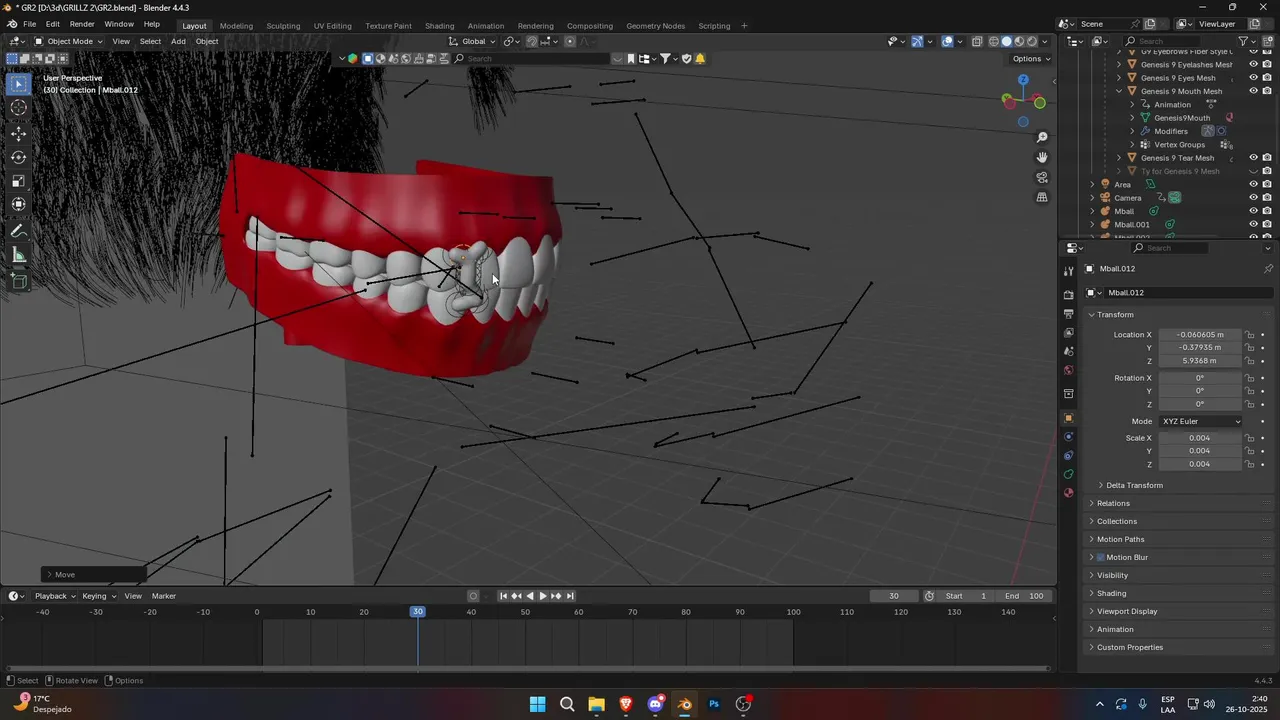Open the Output properties tab
This screenshot has width=1280, height=720.
(1068, 314)
